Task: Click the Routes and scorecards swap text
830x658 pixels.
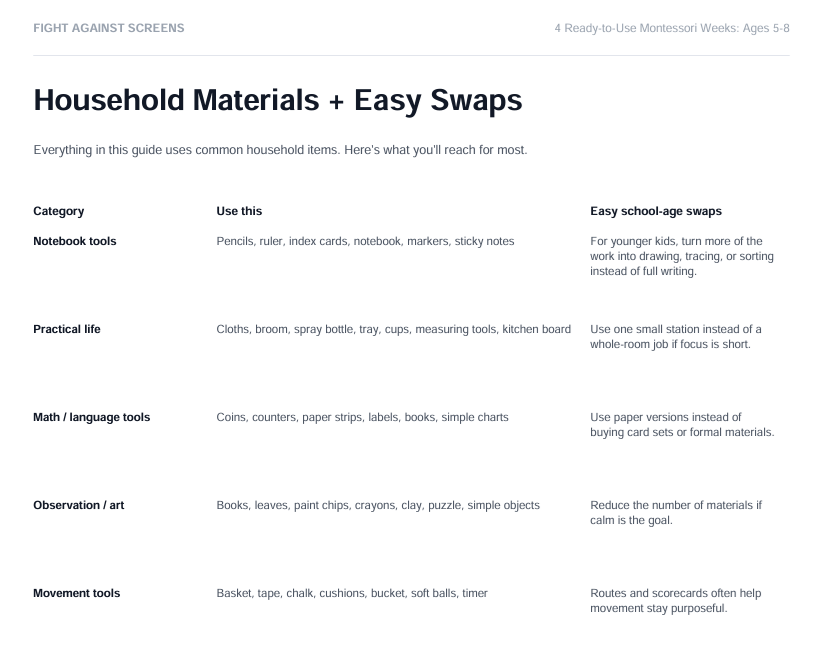Action: [x=675, y=600]
